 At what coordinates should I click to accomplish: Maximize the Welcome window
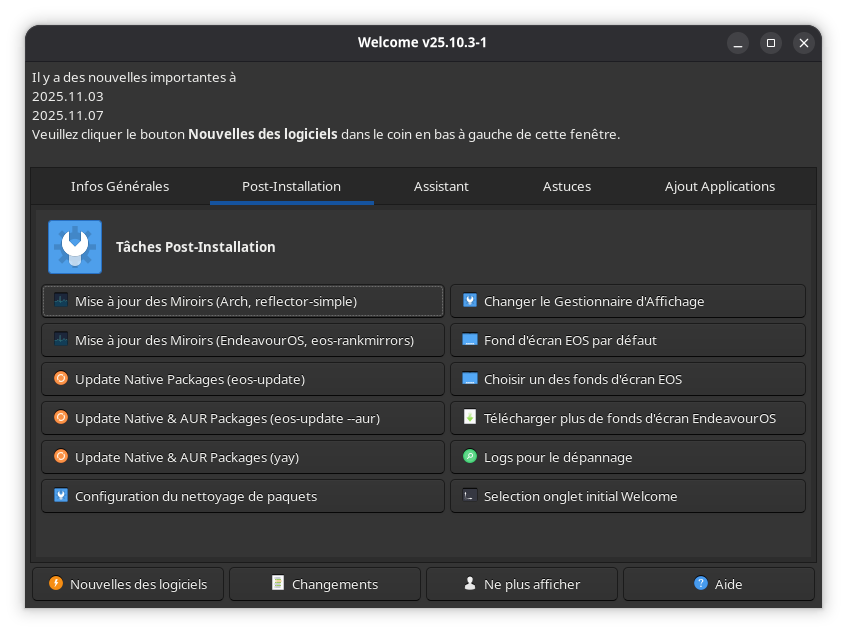tap(770, 43)
